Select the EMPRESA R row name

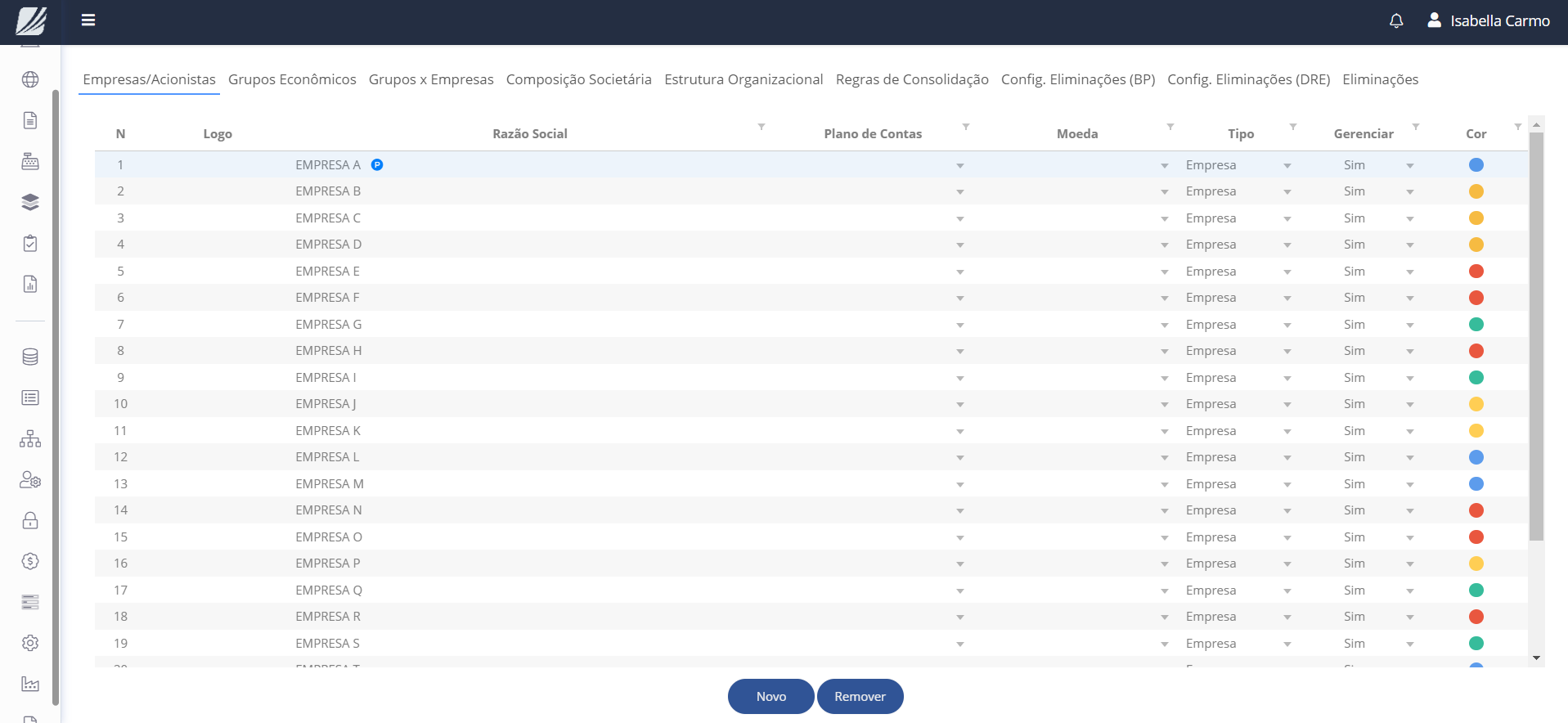[x=328, y=616]
